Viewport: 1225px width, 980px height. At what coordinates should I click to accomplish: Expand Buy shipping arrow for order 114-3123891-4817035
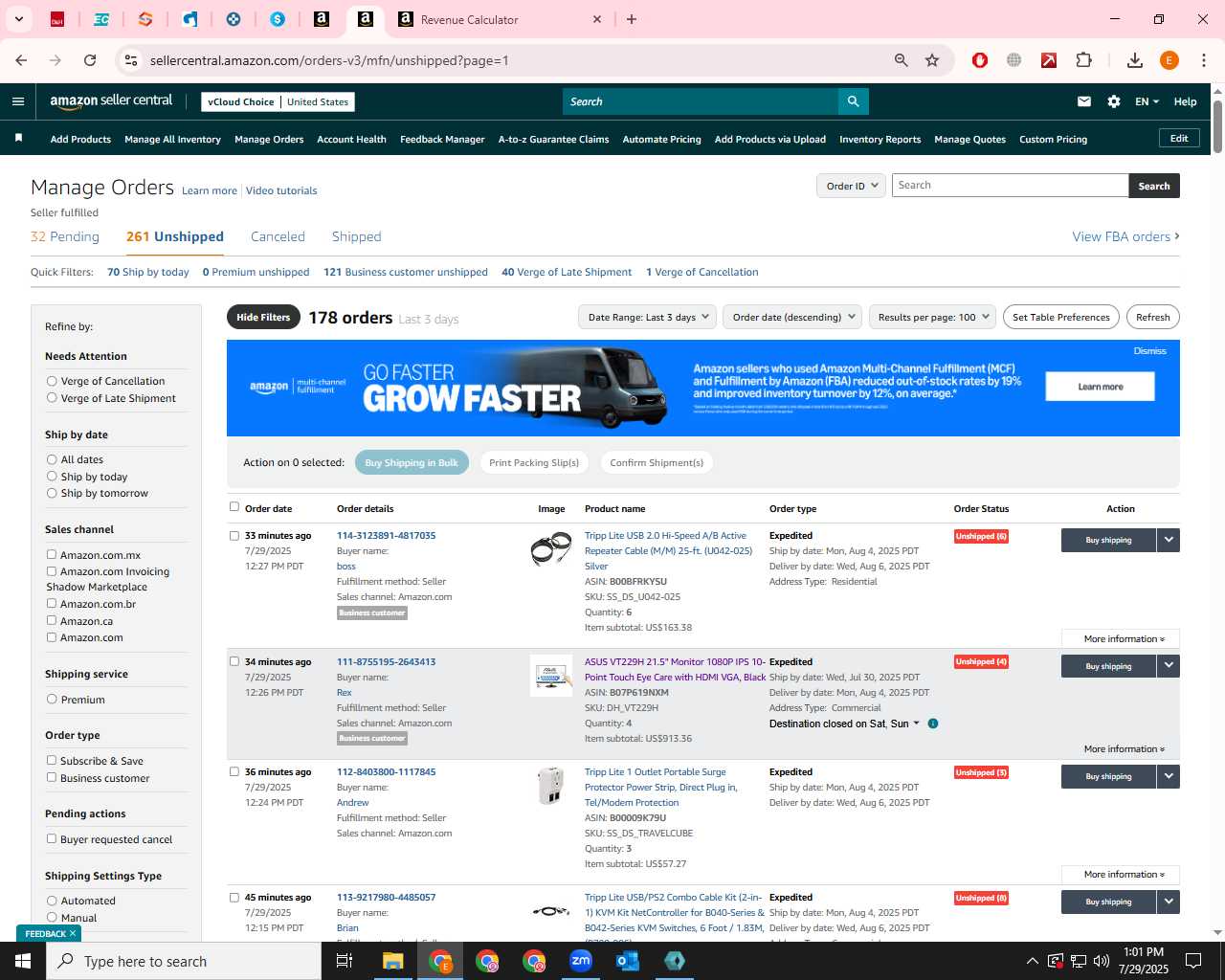(1169, 540)
